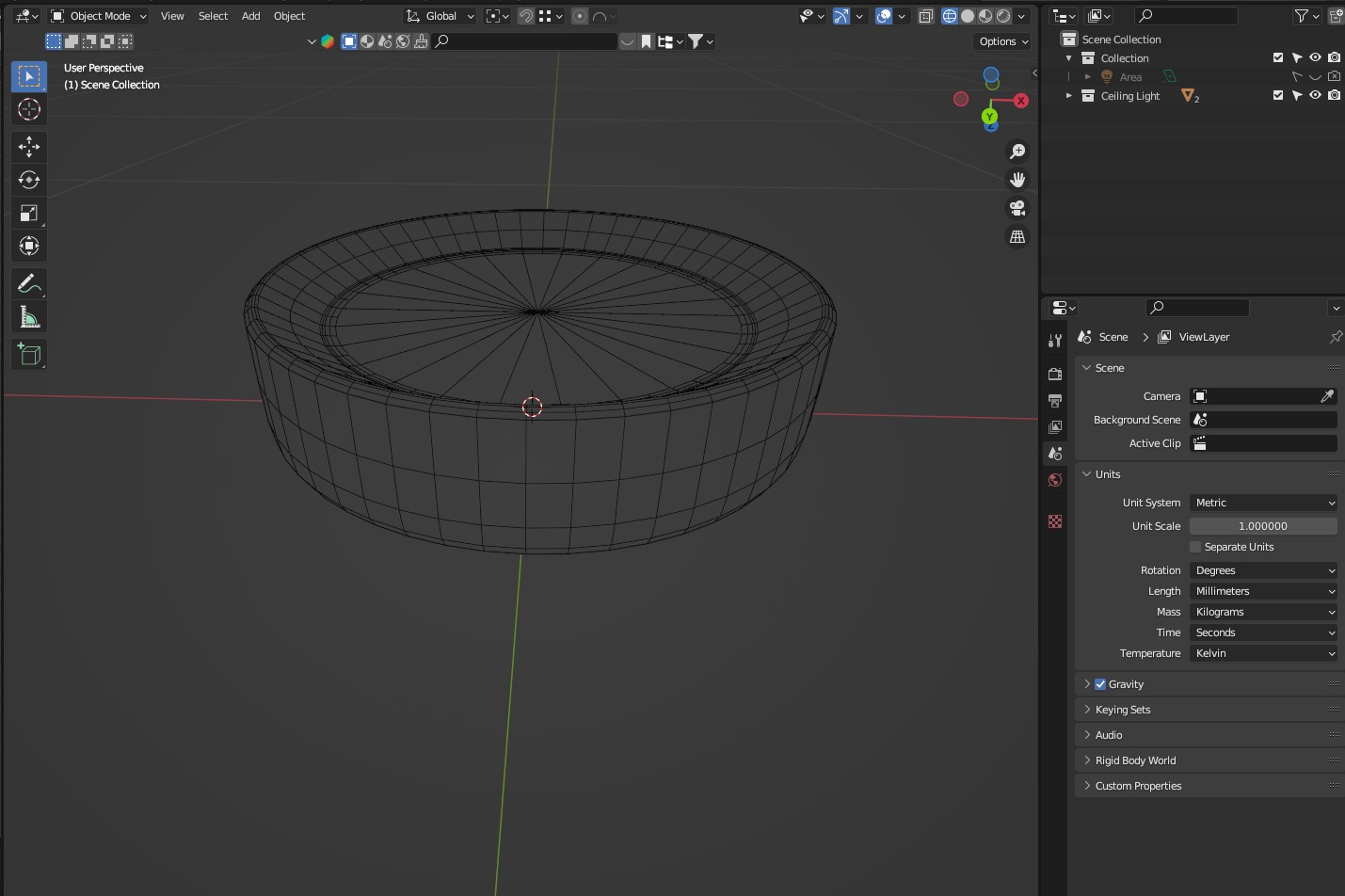
Task: Switch perspective/orthographic grid icon
Action: [1017, 237]
